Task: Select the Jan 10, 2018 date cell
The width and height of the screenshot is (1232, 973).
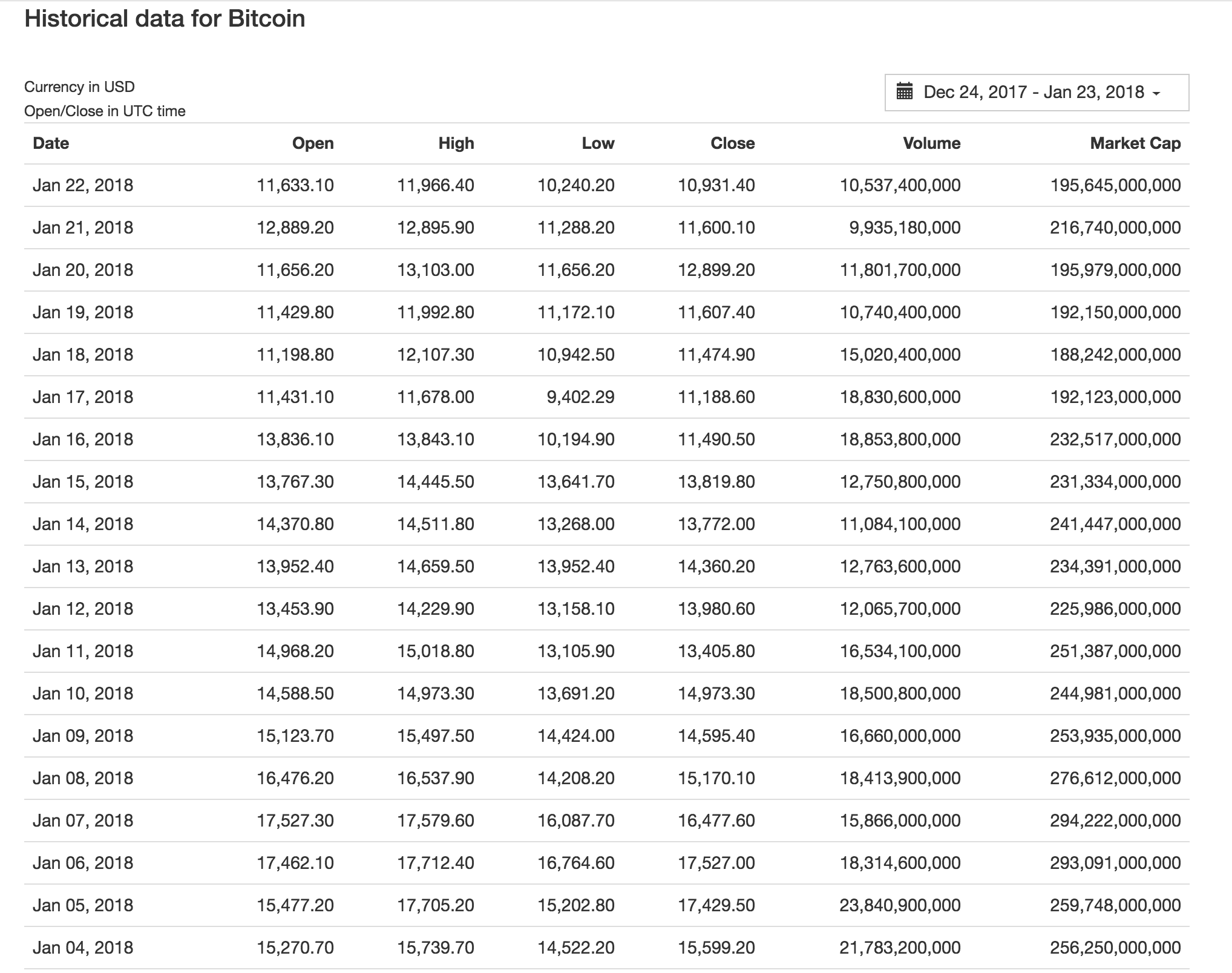Action: 83,693
